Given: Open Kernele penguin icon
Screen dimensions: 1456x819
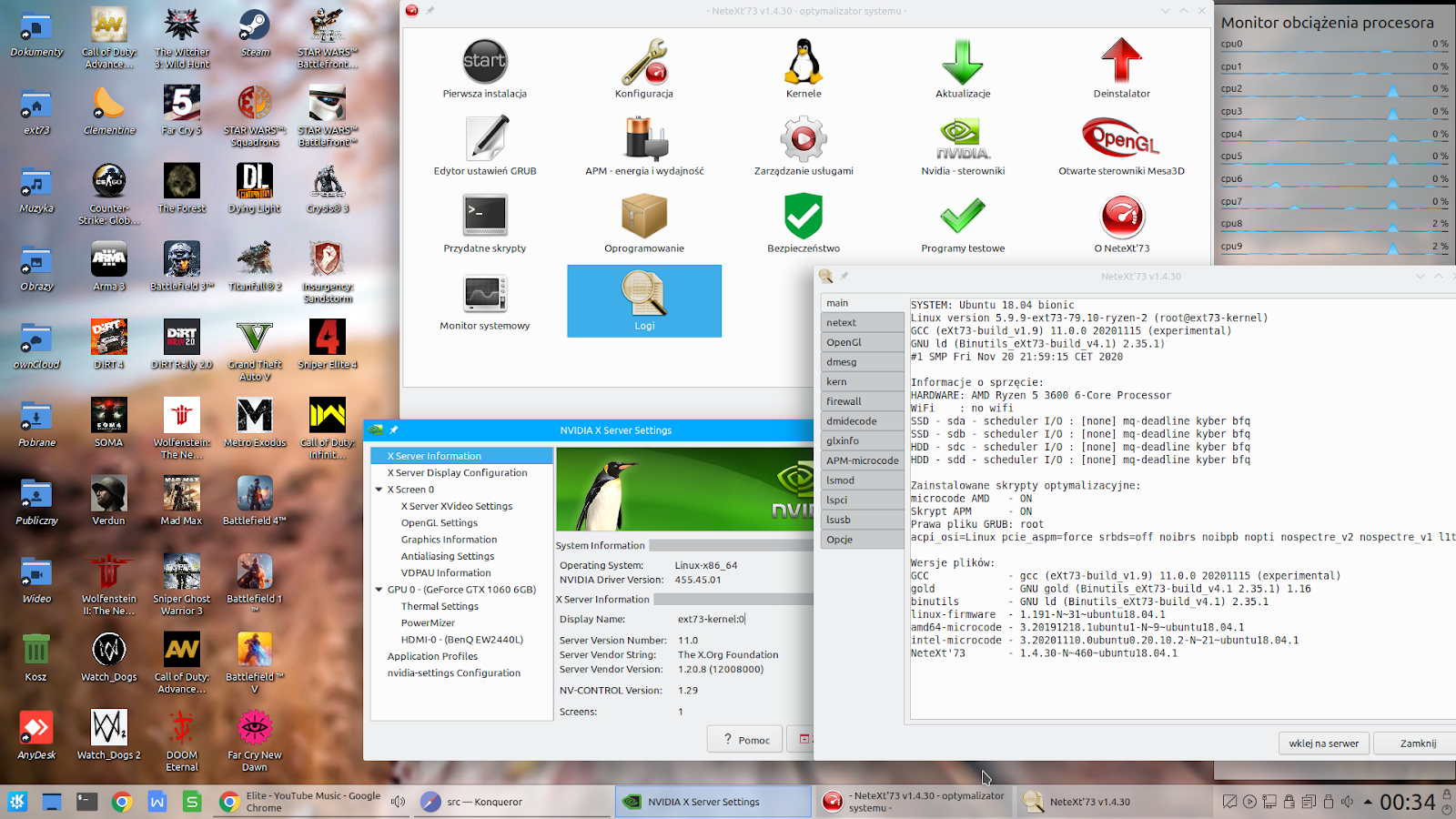Looking at the screenshot, I should click(x=804, y=62).
